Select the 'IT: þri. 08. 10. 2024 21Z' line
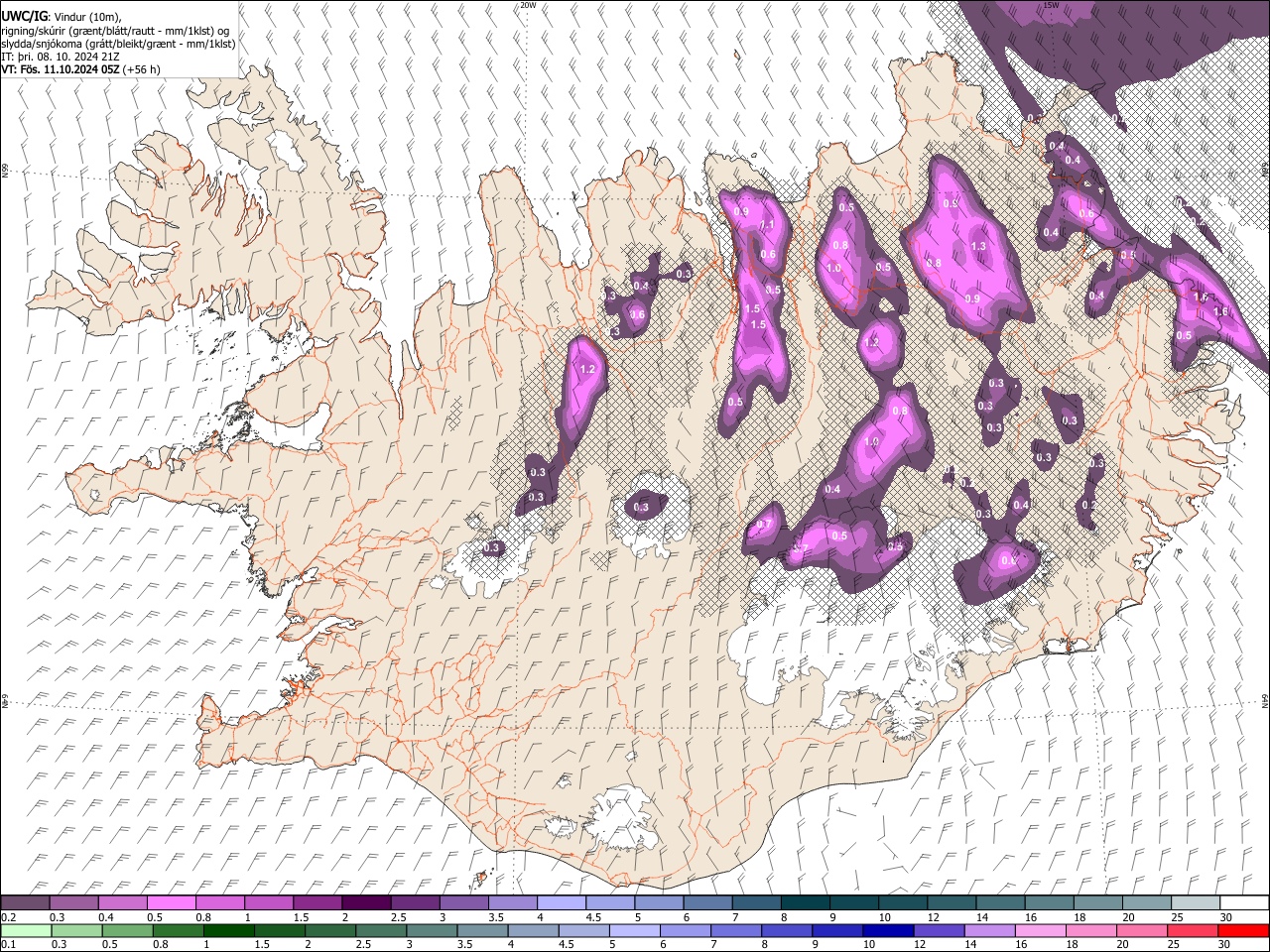Screen dimensions: 1270x952 click(x=61, y=57)
